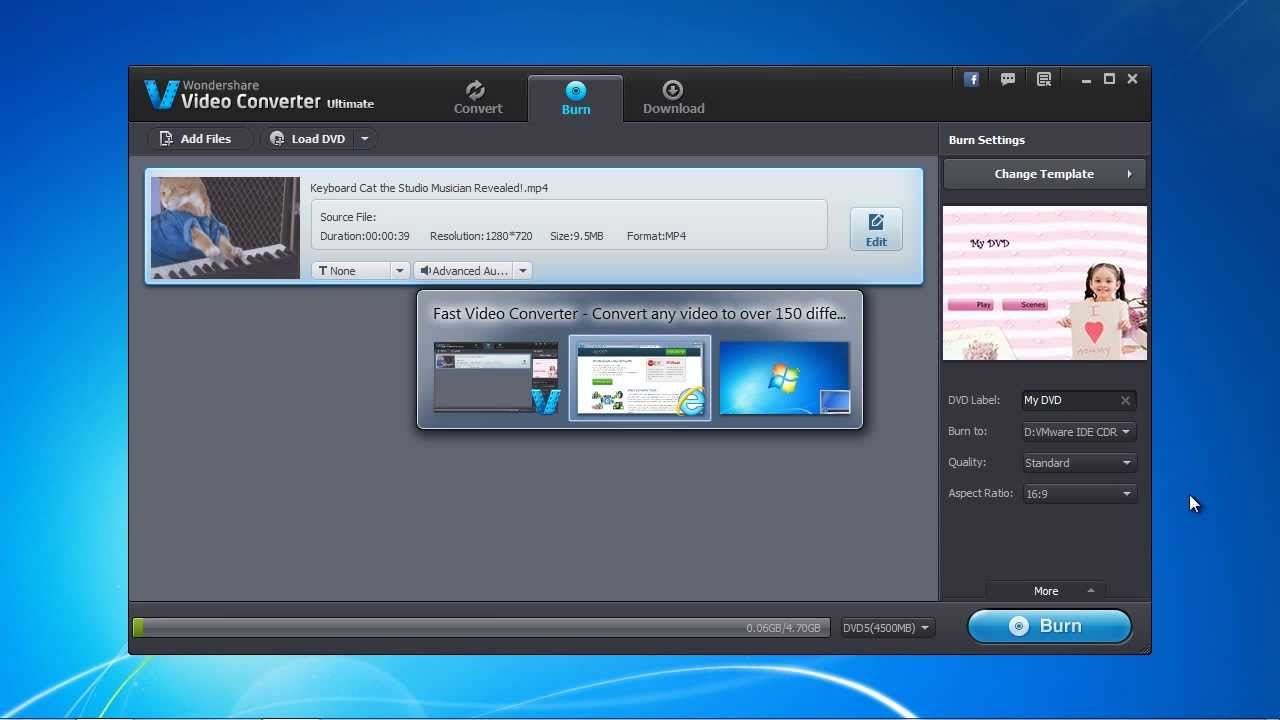The image size is (1280, 720).
Task: Open the Aspect Ratio 16:9 dropdown
Action: tap(1078, 494)
